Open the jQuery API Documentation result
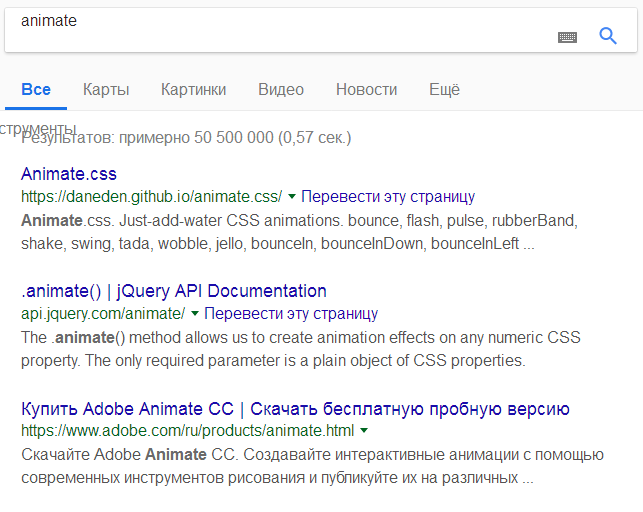Viewport: 643px width, 512px height. (174, 291)
